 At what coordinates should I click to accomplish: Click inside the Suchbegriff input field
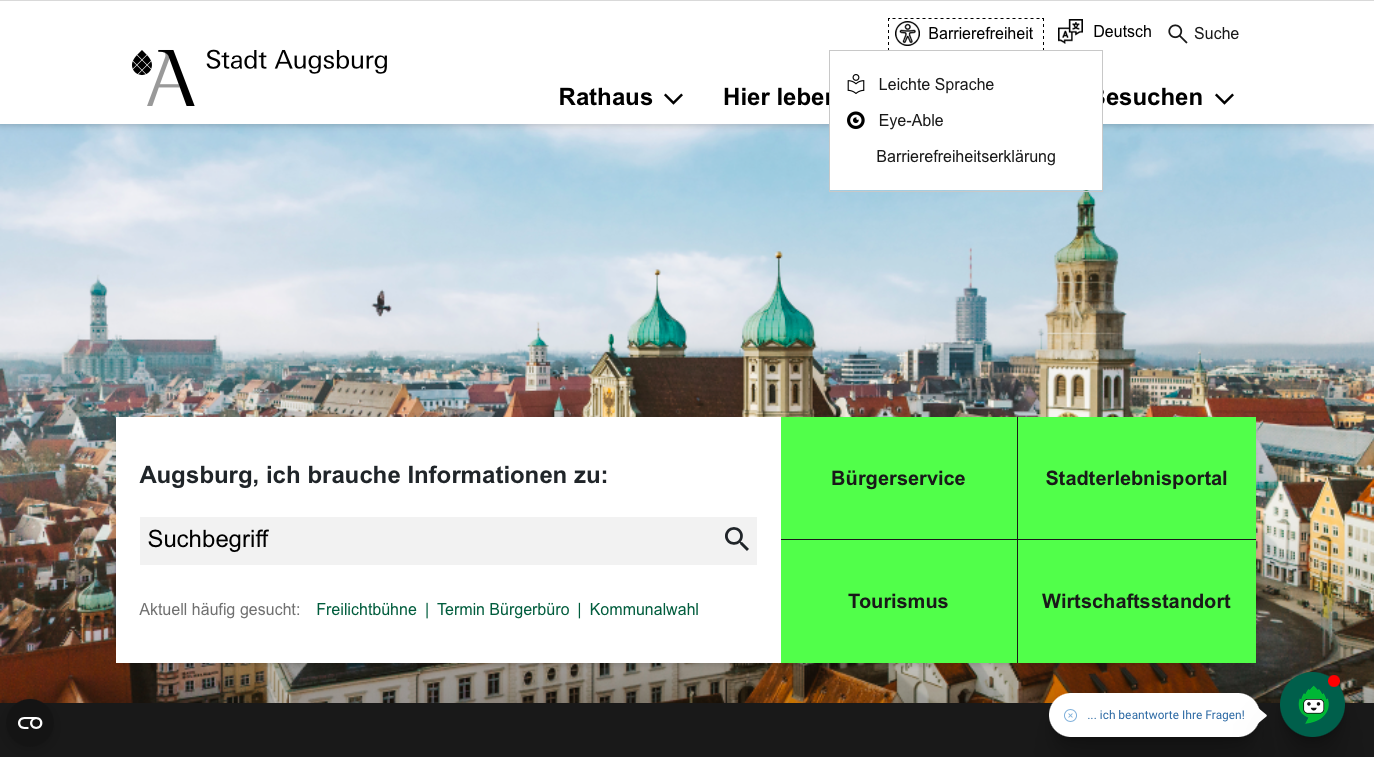[400, 539]
